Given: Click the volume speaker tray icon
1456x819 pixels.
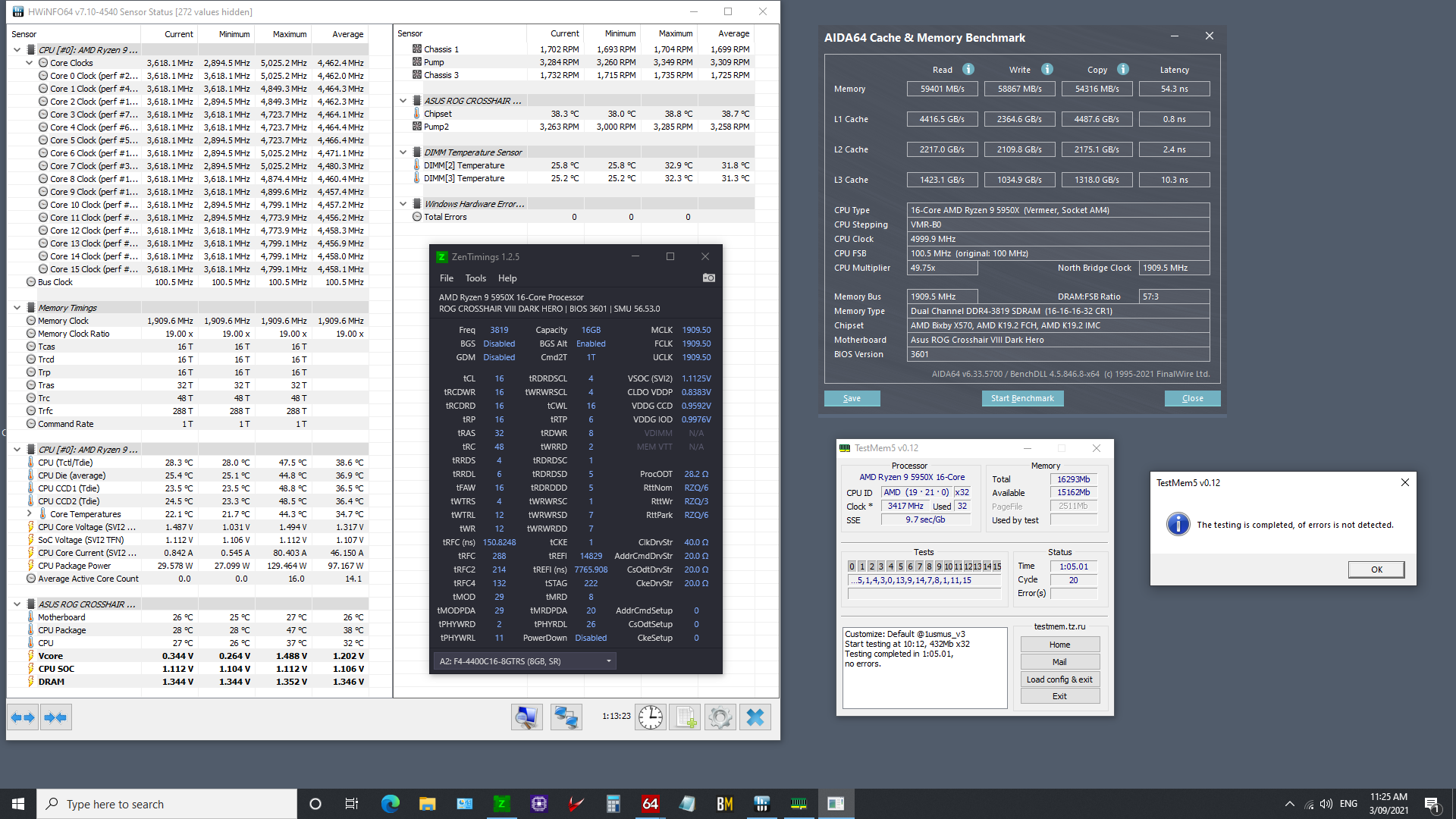Looking at the screenshot, I should coord(1326,804).
